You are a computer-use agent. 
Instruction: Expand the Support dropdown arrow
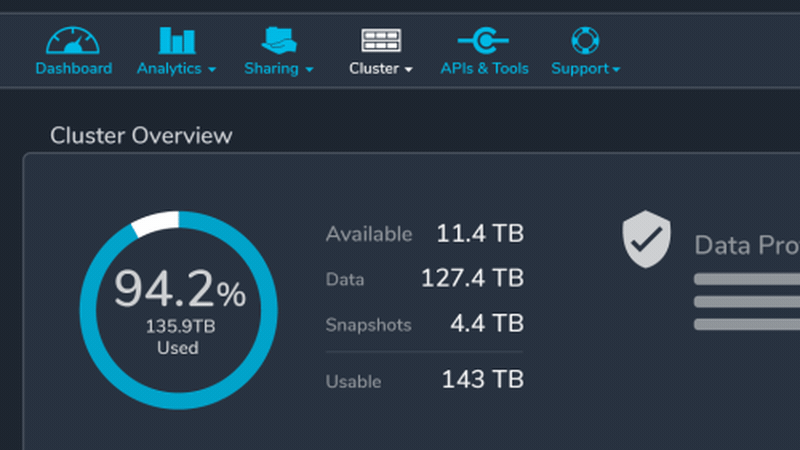point(616,70)
